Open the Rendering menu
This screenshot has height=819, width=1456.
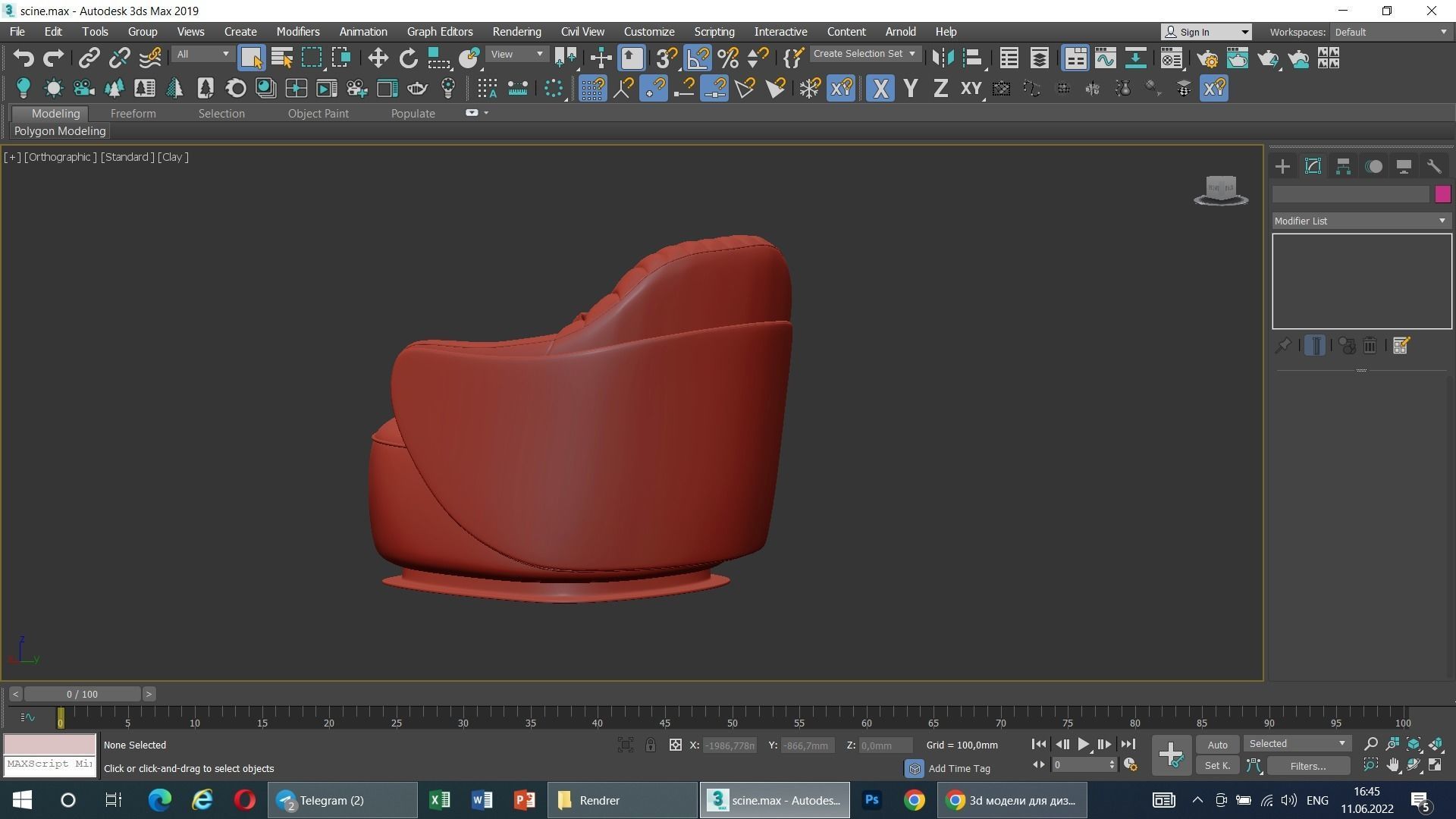click(516, 32)
